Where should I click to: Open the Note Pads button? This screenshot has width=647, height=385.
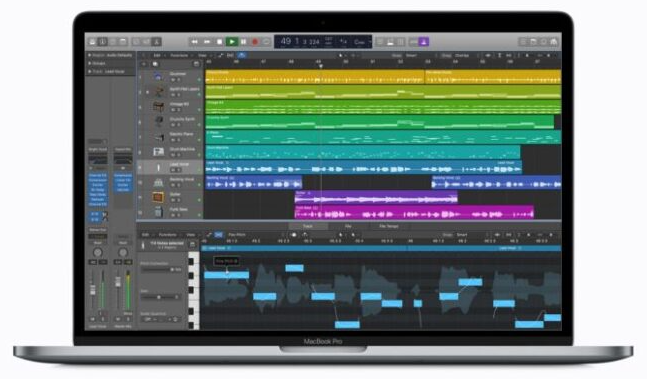pyautogui.click(x=534, y=42)
